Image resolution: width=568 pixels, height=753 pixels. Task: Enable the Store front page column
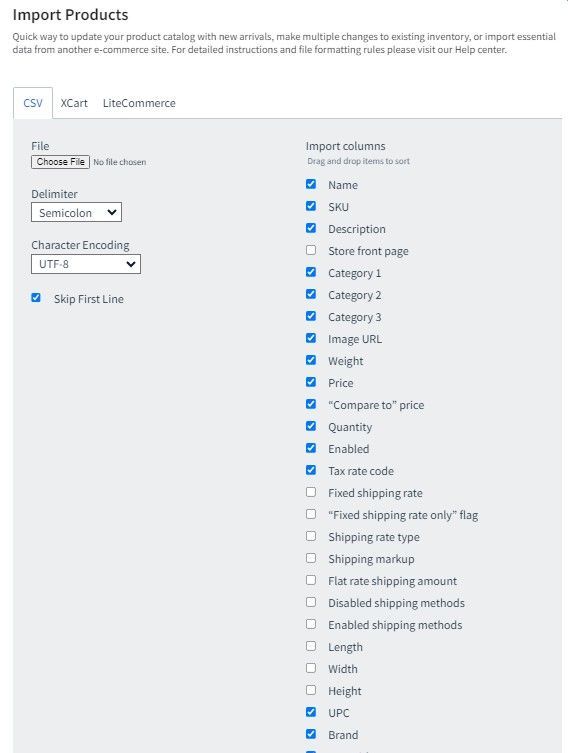tap(311, 250)
